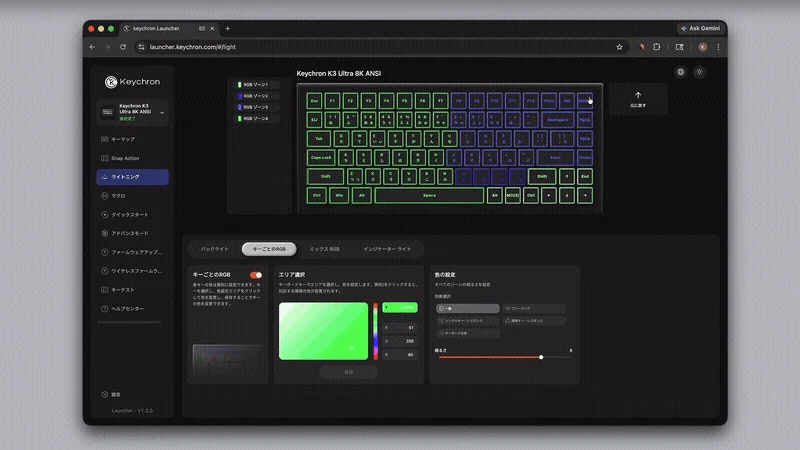Click the keyboard preview thumbnail
Viewport: 800px width, 450px height.
point(228,361)
